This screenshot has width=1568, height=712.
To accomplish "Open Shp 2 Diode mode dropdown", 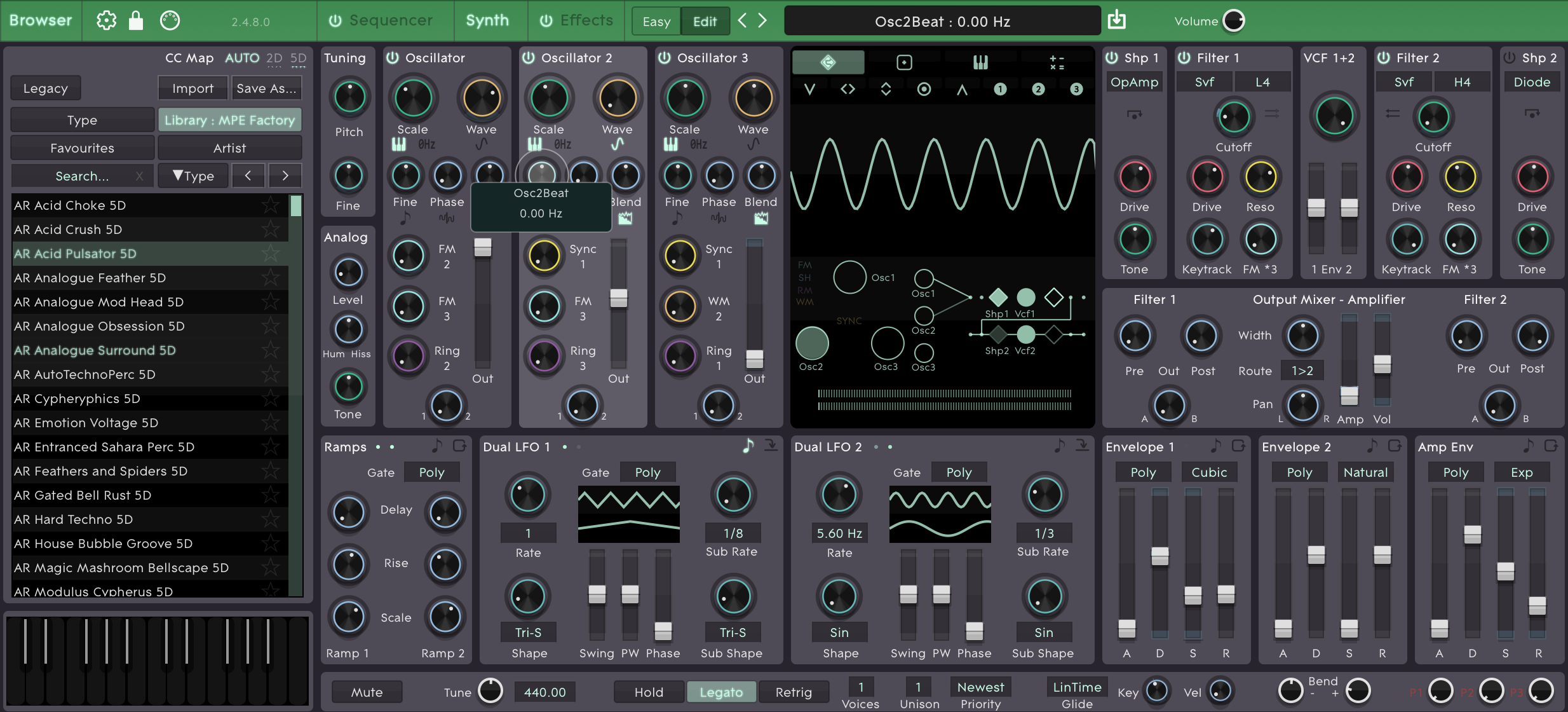I will pyautogui.click(x=1532, y=82).
